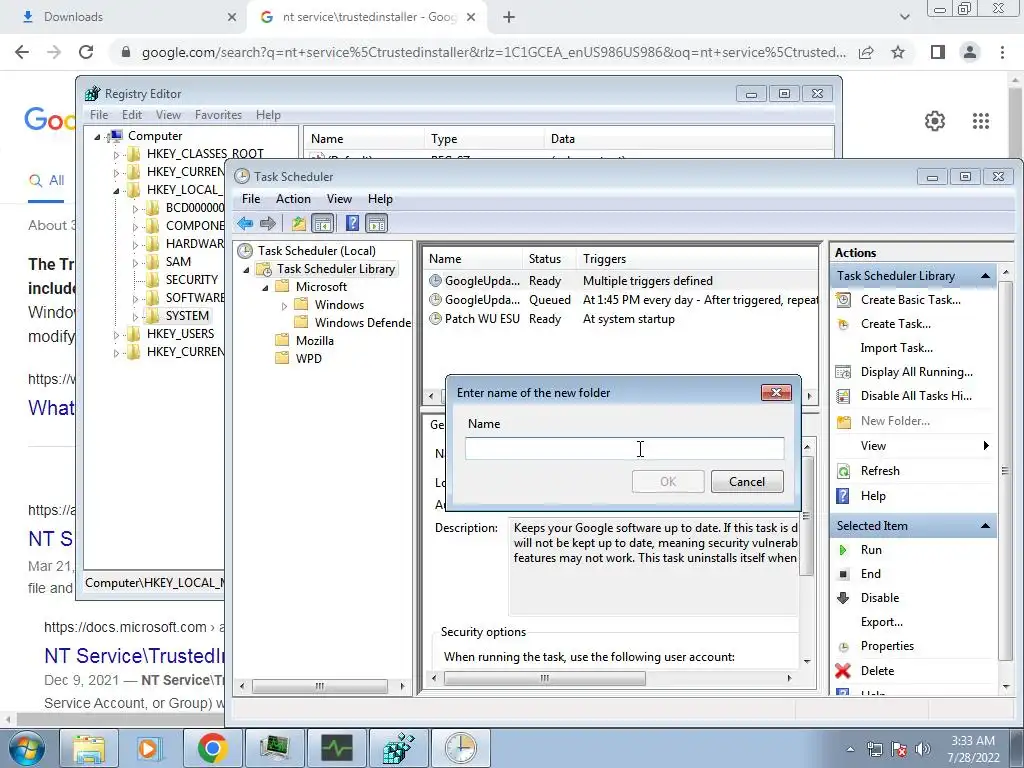Click the Display All Running icon
Viewport: 1024px width, 768px height.
(844, 372)
